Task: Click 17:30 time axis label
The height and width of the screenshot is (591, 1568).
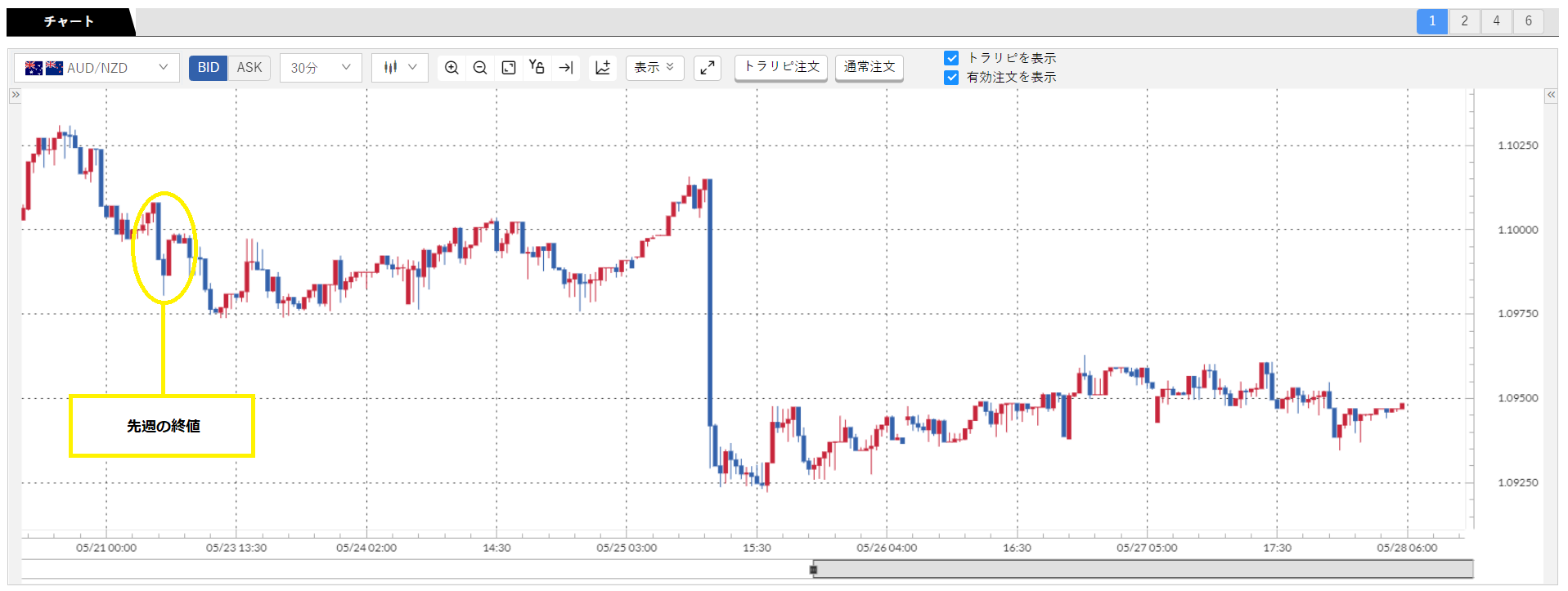Action: coord(1277,548)
